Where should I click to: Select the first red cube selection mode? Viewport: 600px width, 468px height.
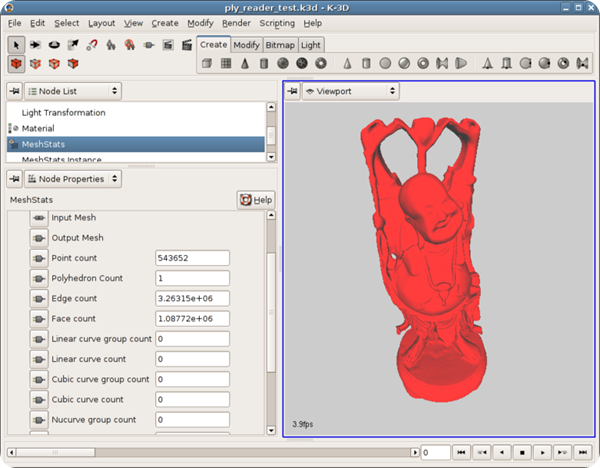(x=16, y=64)
